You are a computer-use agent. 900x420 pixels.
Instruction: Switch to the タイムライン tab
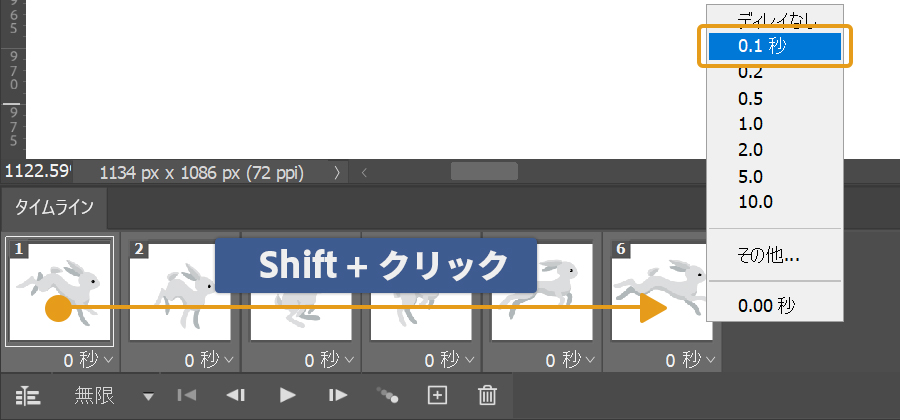54,208
